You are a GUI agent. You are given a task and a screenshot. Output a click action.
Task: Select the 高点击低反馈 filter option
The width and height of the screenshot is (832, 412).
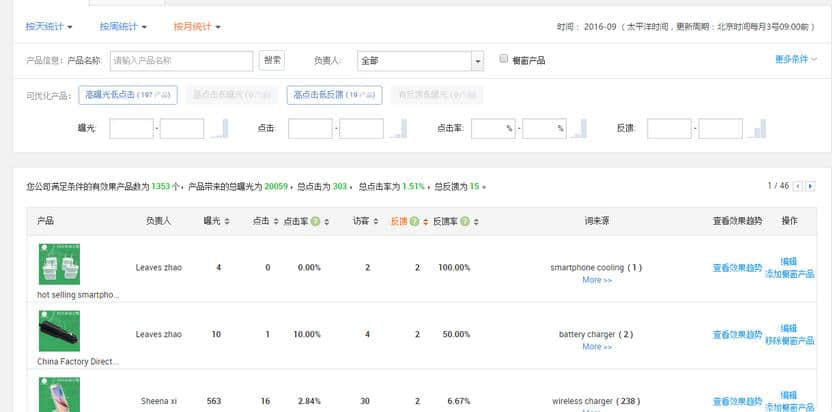[x=334, y=95]
